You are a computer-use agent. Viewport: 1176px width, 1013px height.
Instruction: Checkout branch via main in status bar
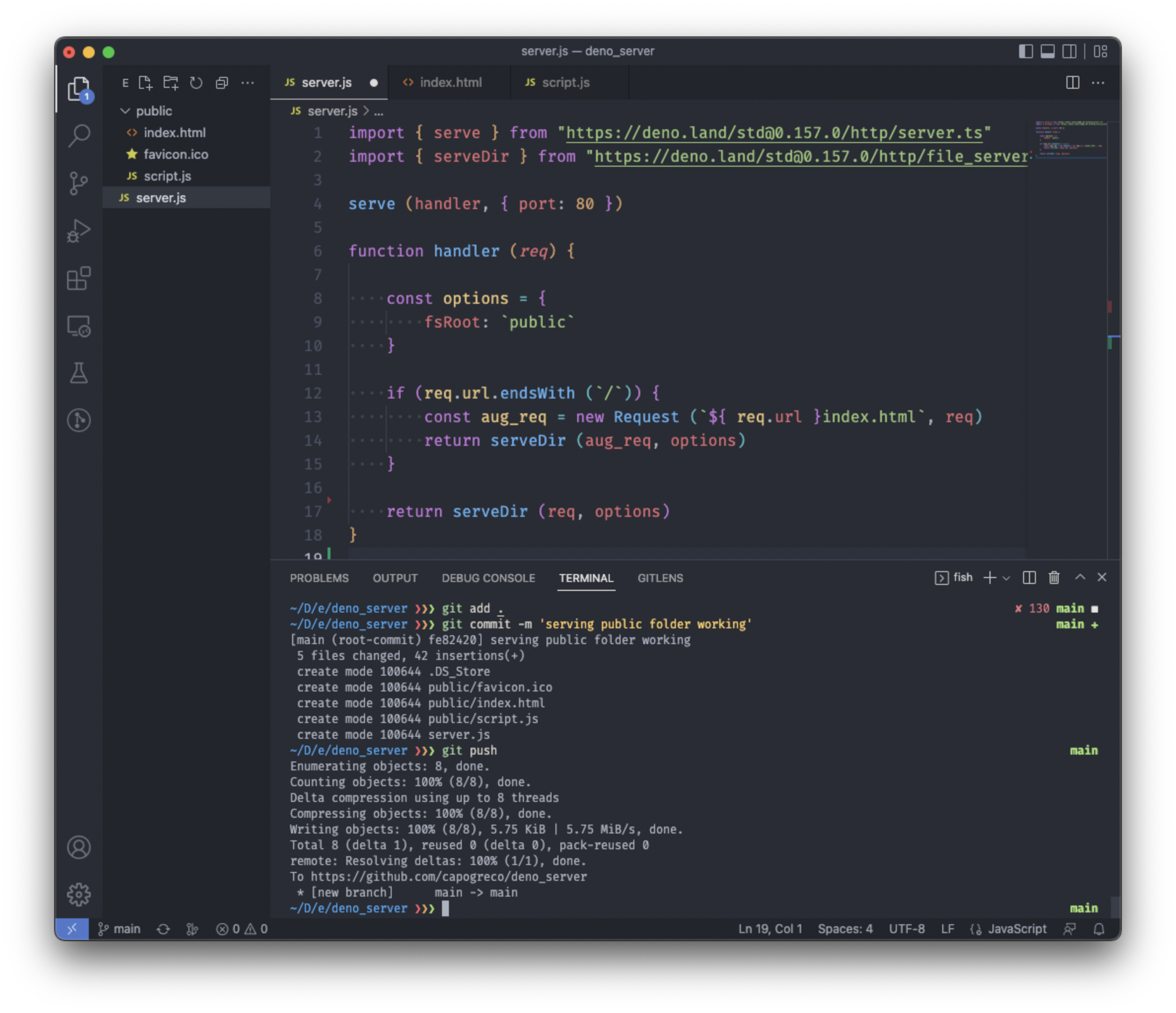point(119,930)
